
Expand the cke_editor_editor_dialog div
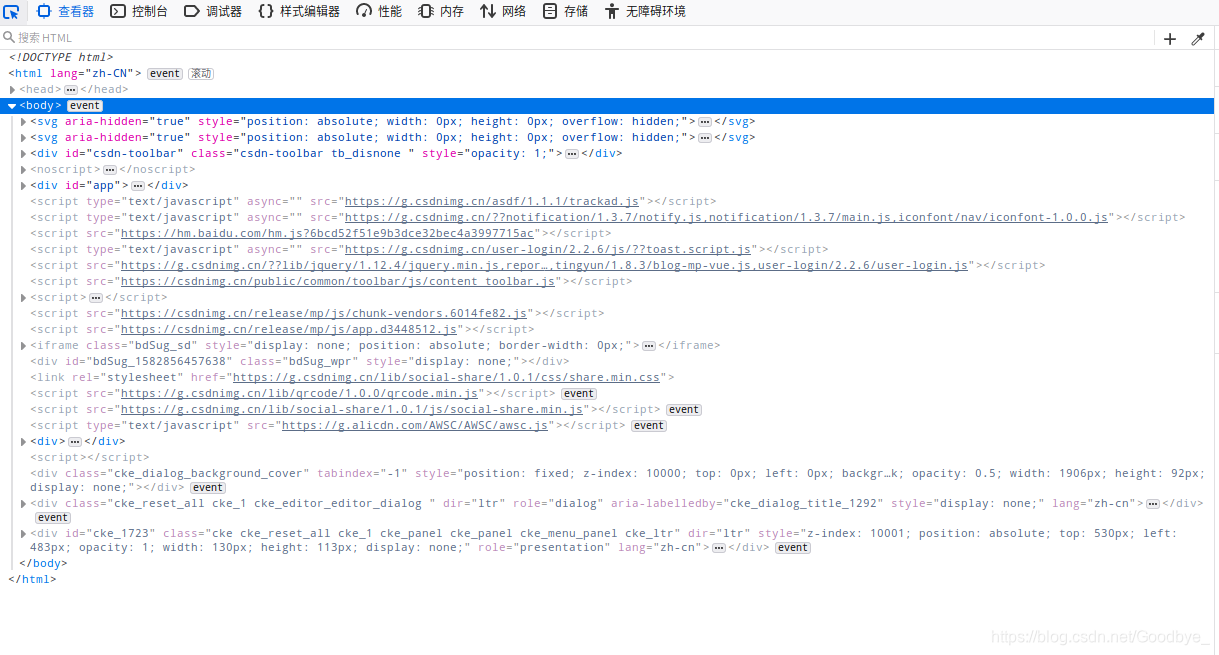pos(24,504)
